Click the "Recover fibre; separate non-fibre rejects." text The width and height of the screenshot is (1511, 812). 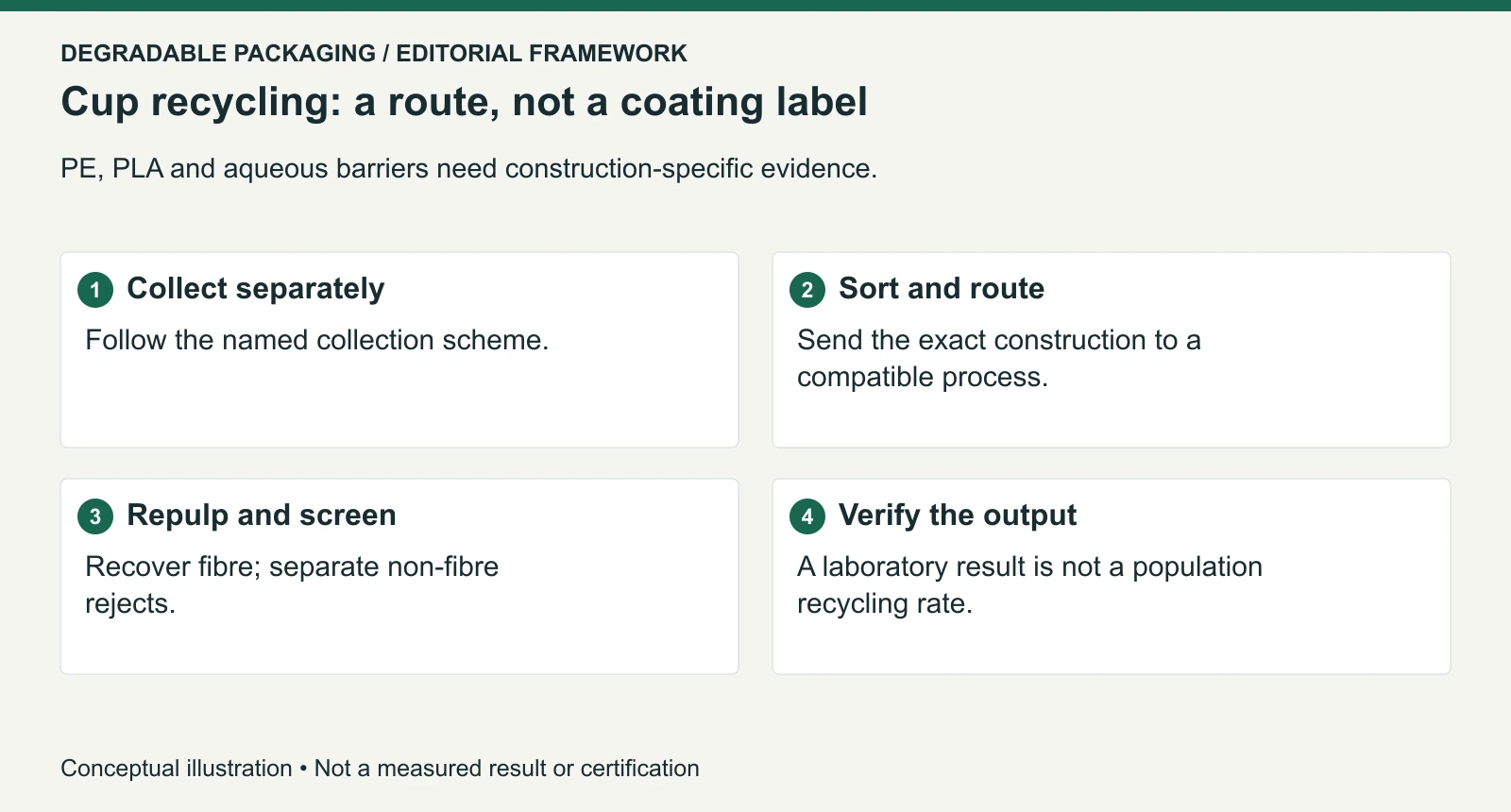pyautogui.click(x=292, y=584)
